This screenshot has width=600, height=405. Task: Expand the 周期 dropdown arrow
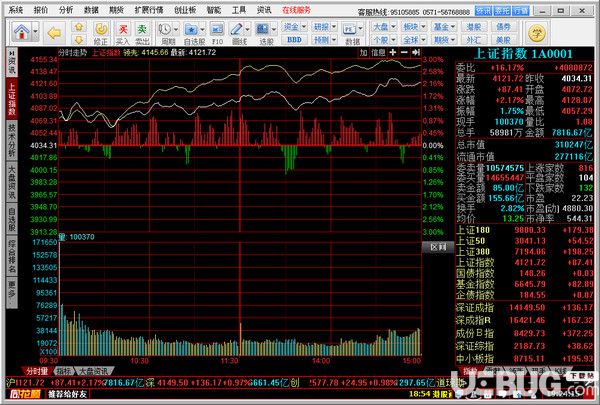(x=176, y=29)
